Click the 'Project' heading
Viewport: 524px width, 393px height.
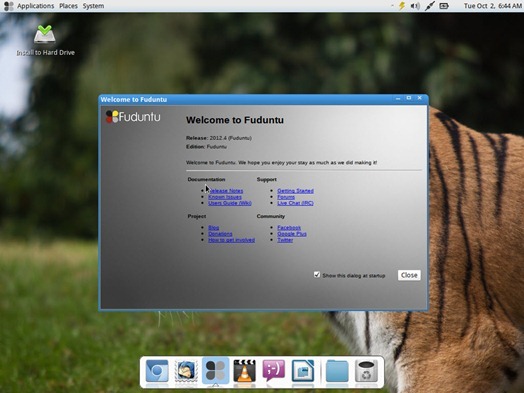197,216
